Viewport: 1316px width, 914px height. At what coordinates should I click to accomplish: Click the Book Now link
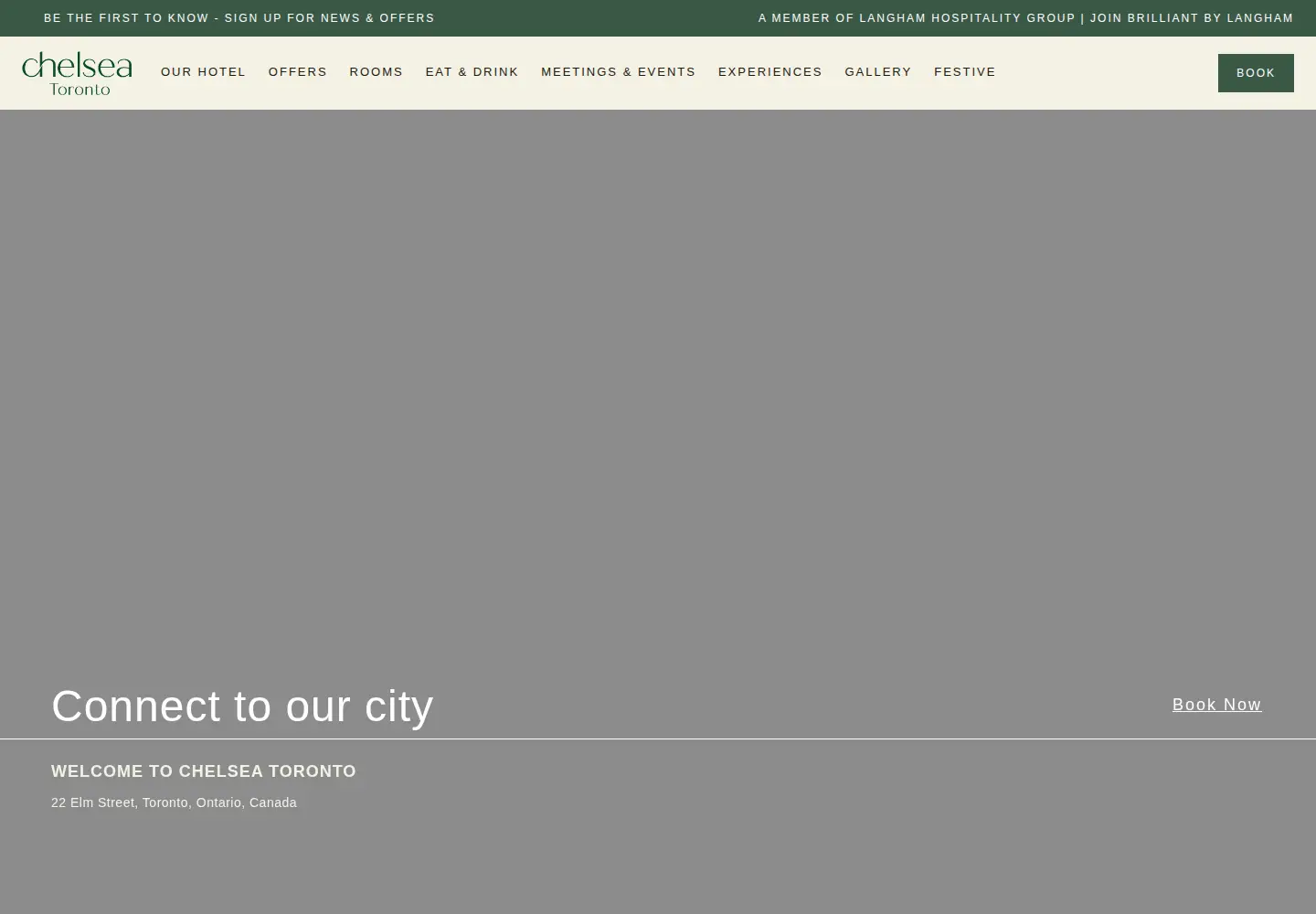click(1216, 705)
